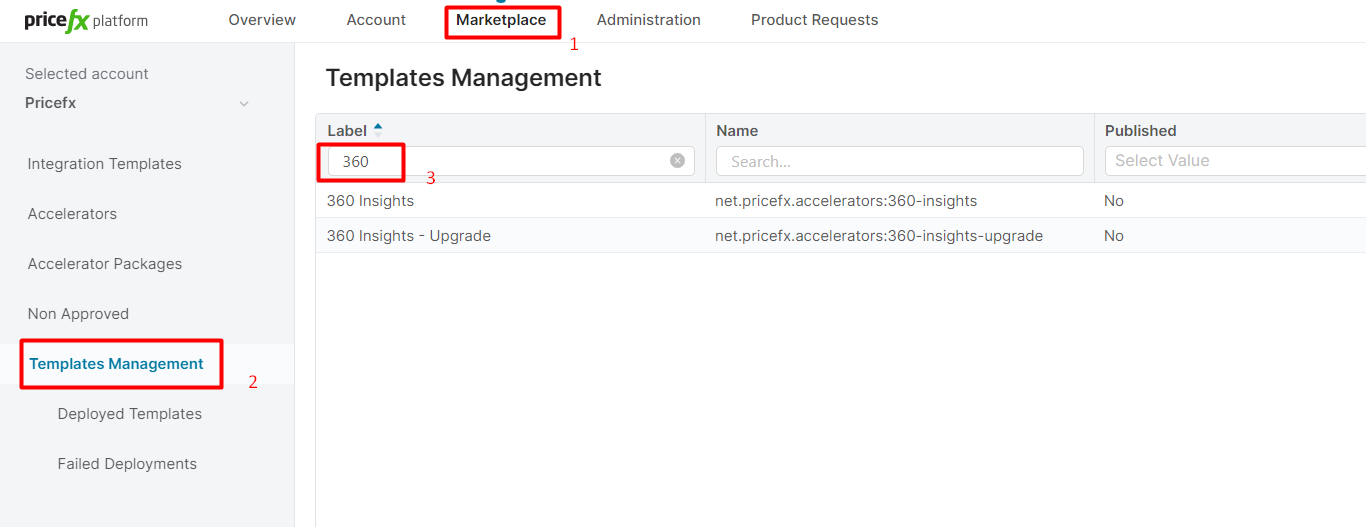Expand the selected account Pricefx chevron
Viewport: 1366px width, 527px height.
pyautogui.click(x=244, y=104)
